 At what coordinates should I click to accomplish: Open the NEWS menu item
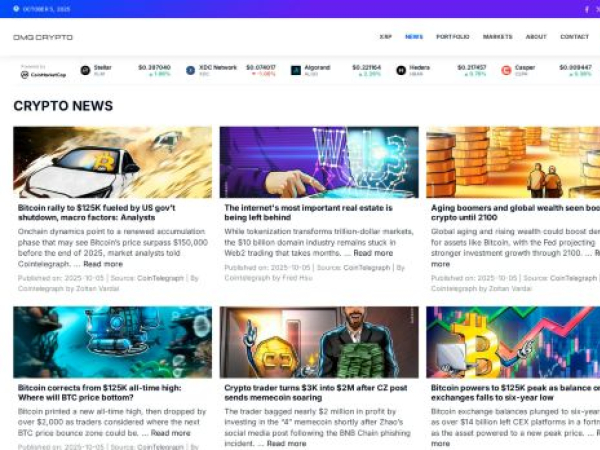coord(414,37)
